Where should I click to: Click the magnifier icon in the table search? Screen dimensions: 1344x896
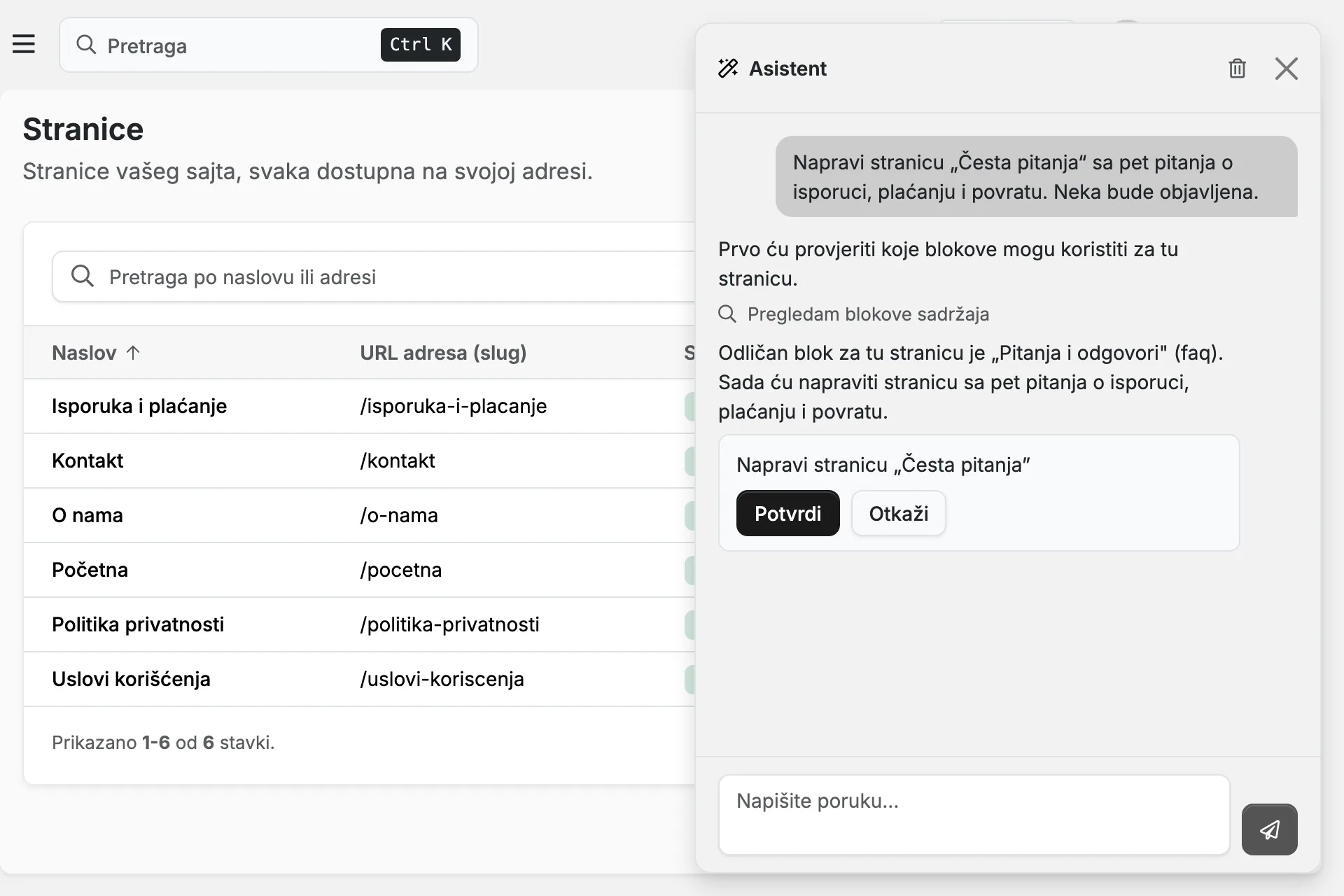pos(83,276)
